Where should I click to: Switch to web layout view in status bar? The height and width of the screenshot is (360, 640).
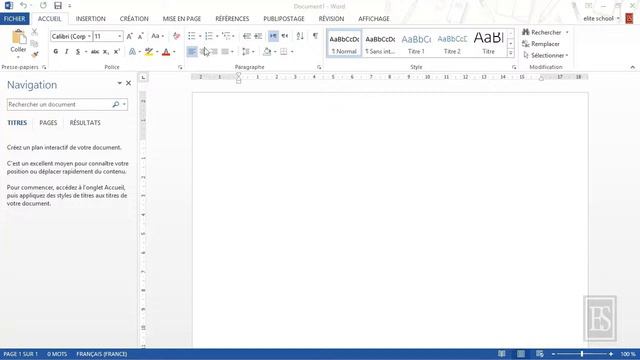click(x=540, y=354)
